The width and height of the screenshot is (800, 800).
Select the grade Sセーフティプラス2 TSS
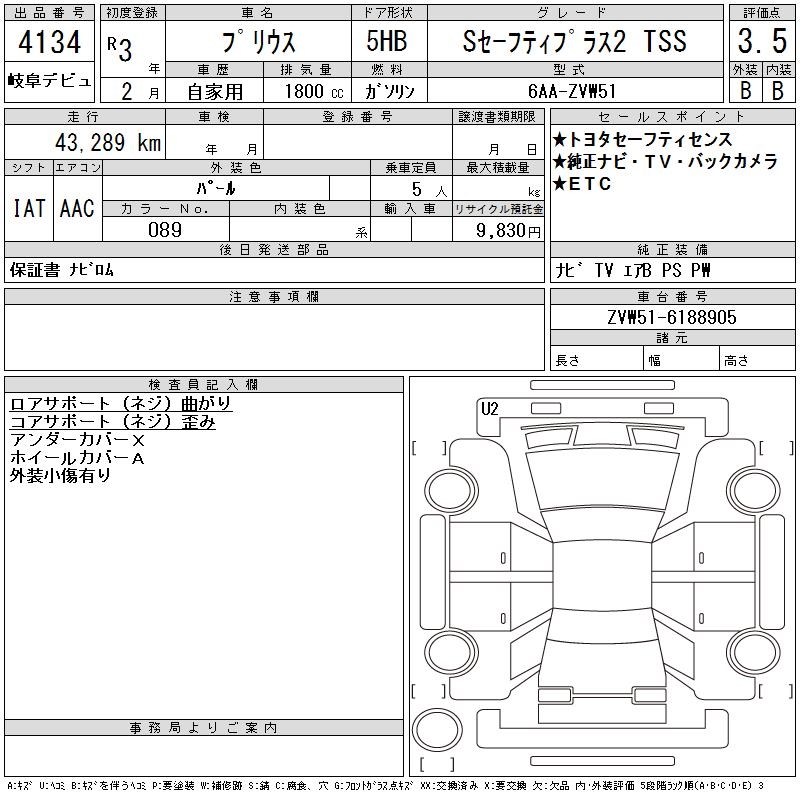574,41
